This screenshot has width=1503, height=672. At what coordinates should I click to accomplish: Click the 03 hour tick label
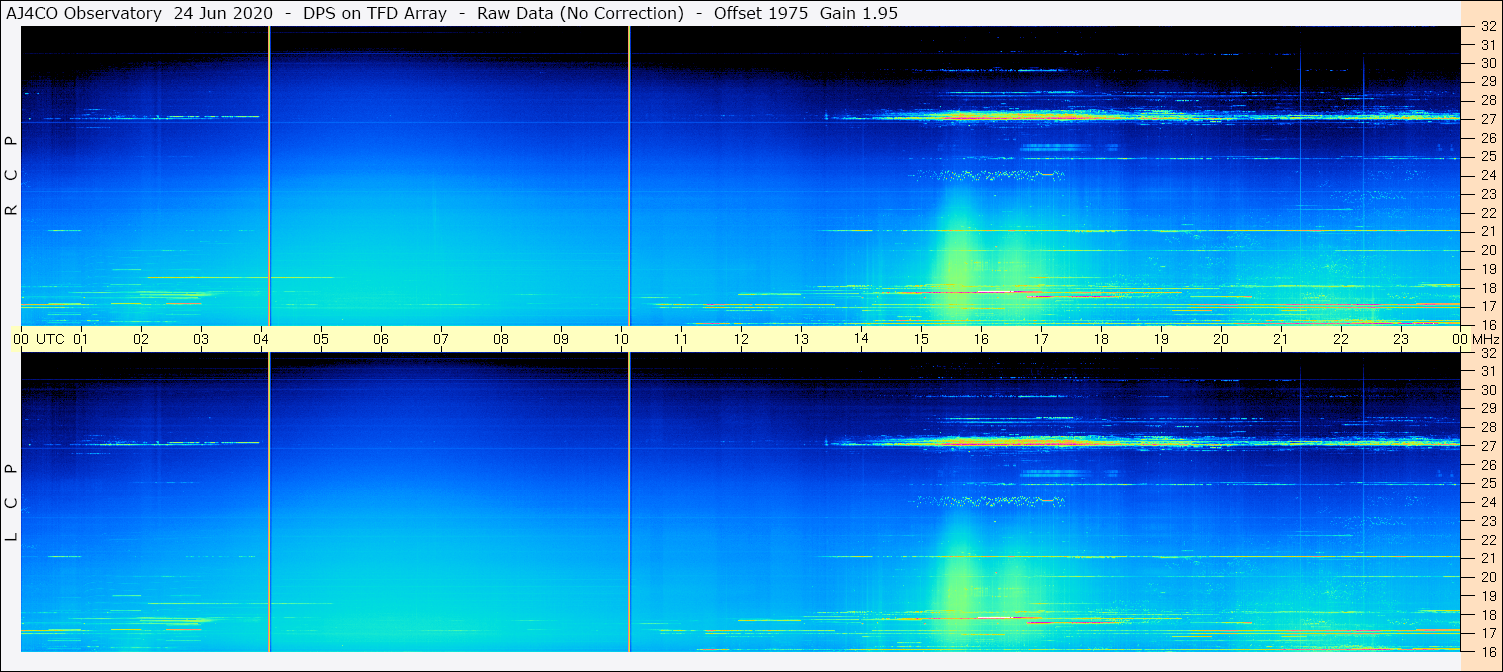[201, 339]
